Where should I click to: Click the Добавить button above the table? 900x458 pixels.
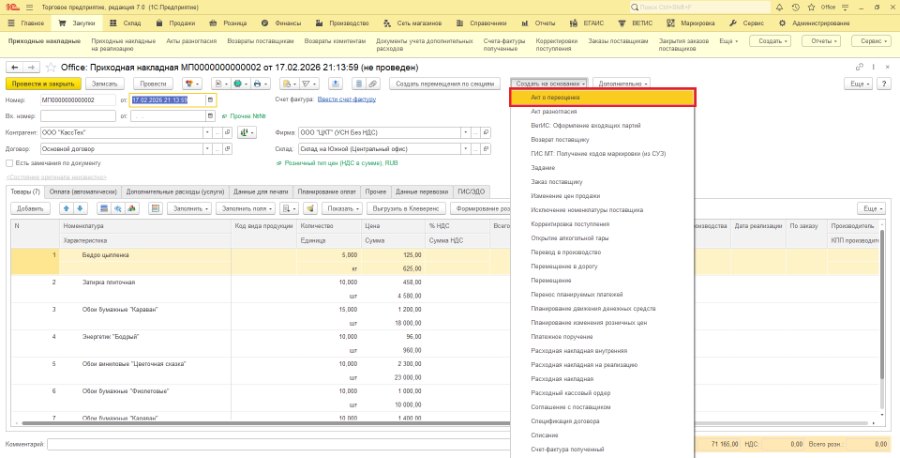coord(30,209)
